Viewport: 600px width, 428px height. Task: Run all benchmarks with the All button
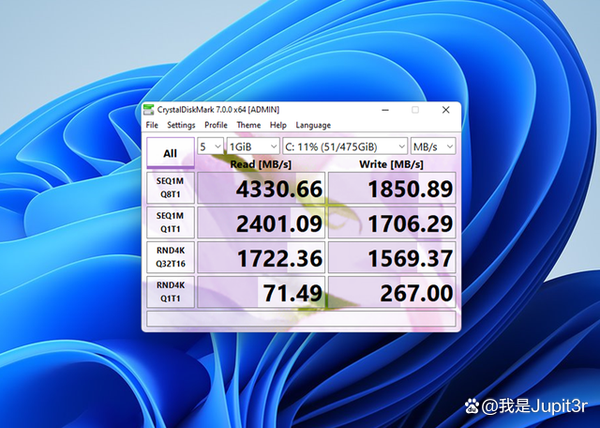coord(170,153)
